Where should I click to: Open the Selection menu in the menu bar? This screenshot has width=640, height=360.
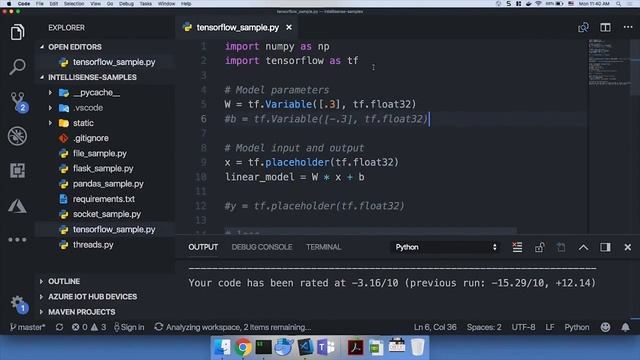tap(74, 4)
